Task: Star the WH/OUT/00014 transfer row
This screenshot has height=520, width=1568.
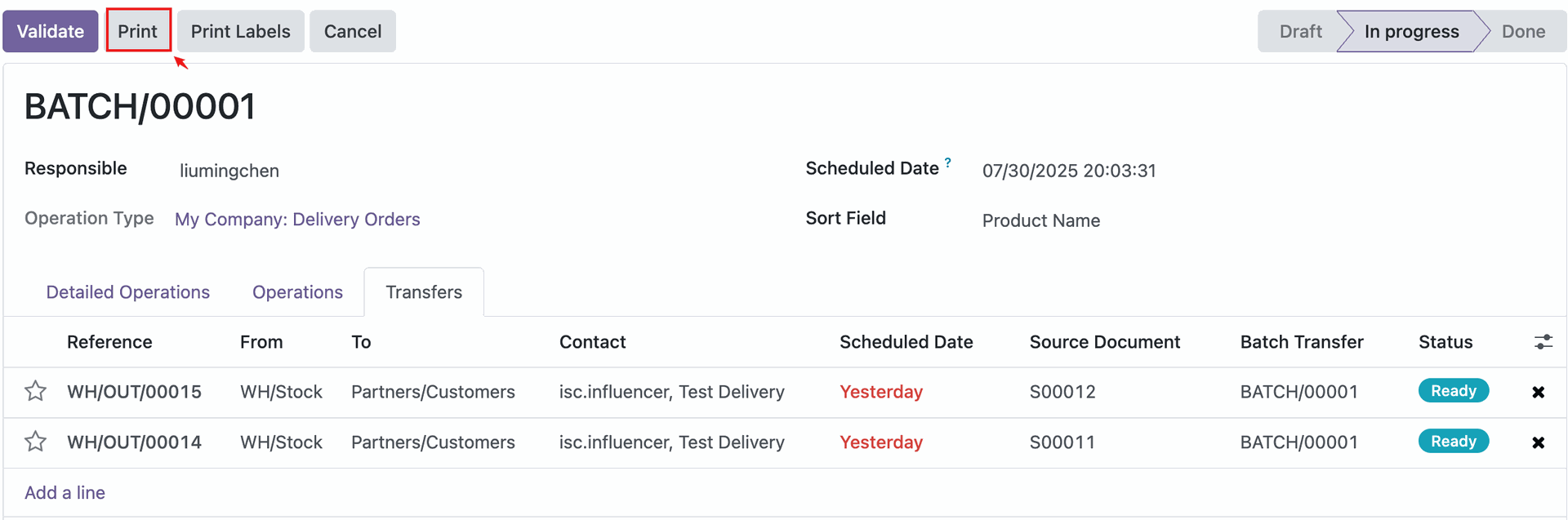Action: coord(35,442)
